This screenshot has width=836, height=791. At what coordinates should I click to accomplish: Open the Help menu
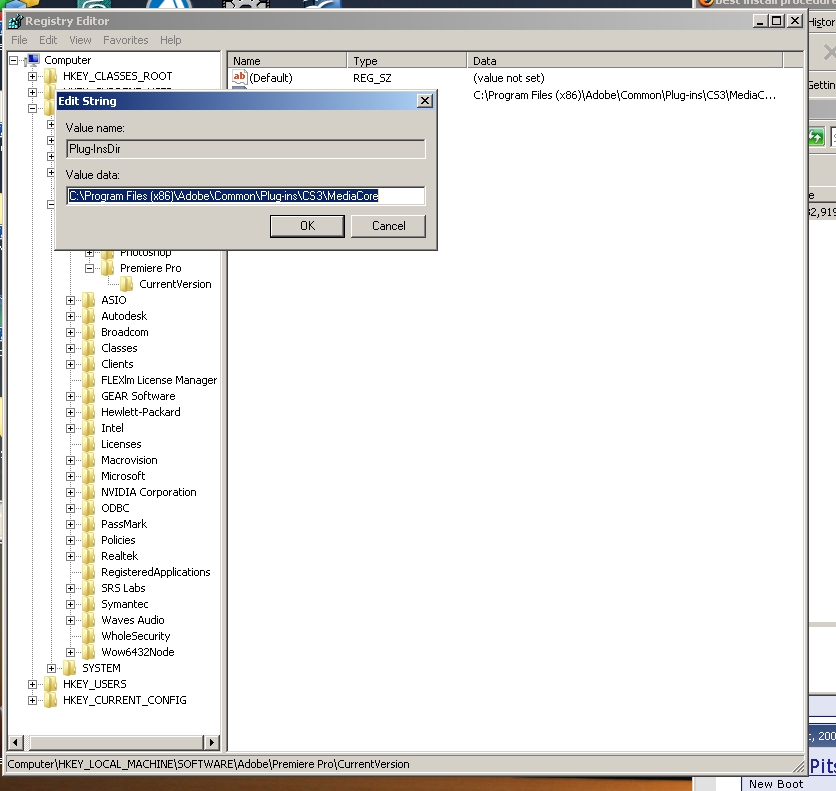[x=171, y=40]
